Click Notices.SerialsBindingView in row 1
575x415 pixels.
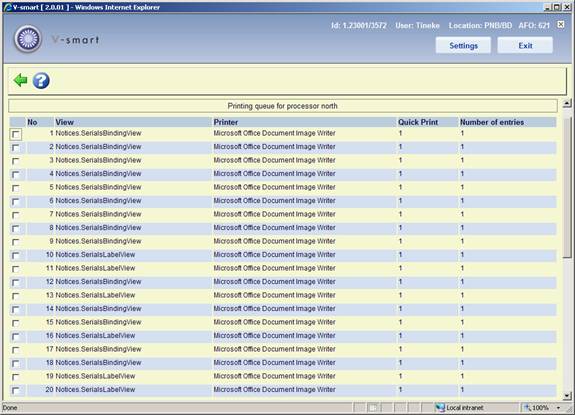point(98,133)
